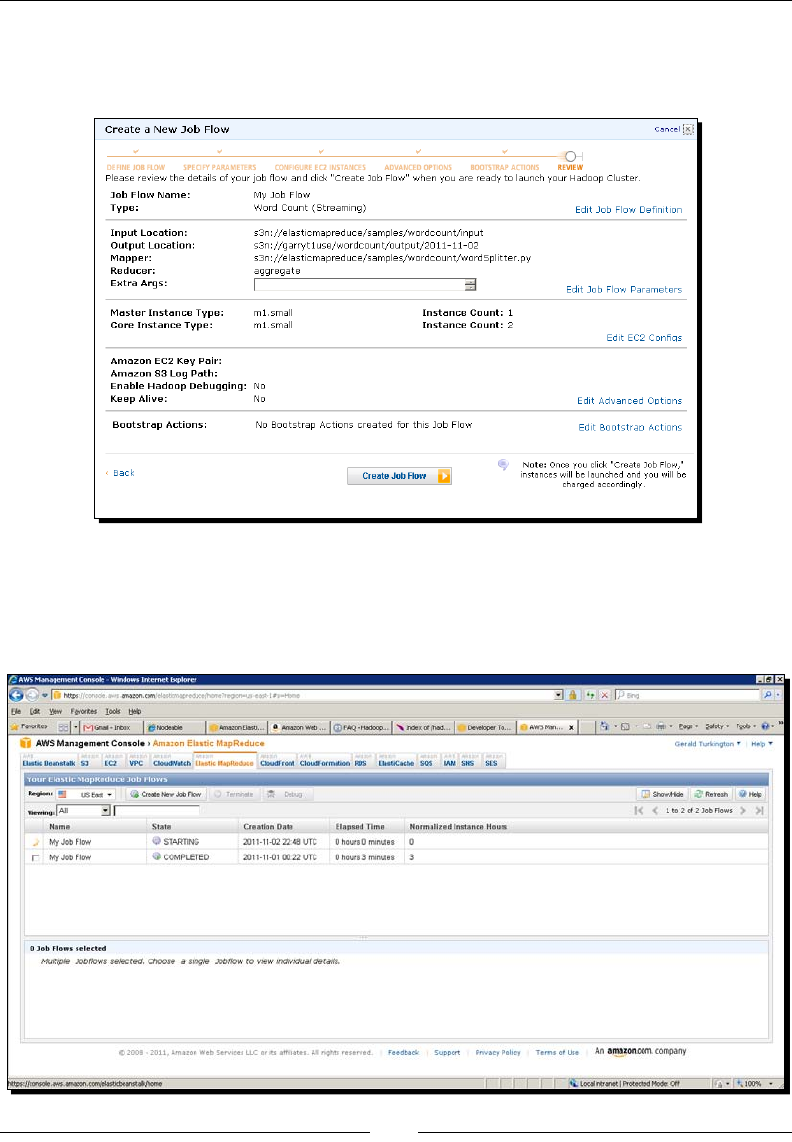
Task: Open Edit Bootstrap Actions link
Action: (630, 428)
